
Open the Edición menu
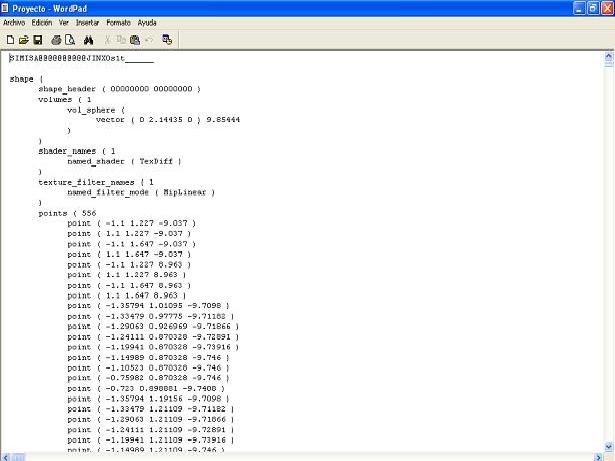click(x=42, y=21)
